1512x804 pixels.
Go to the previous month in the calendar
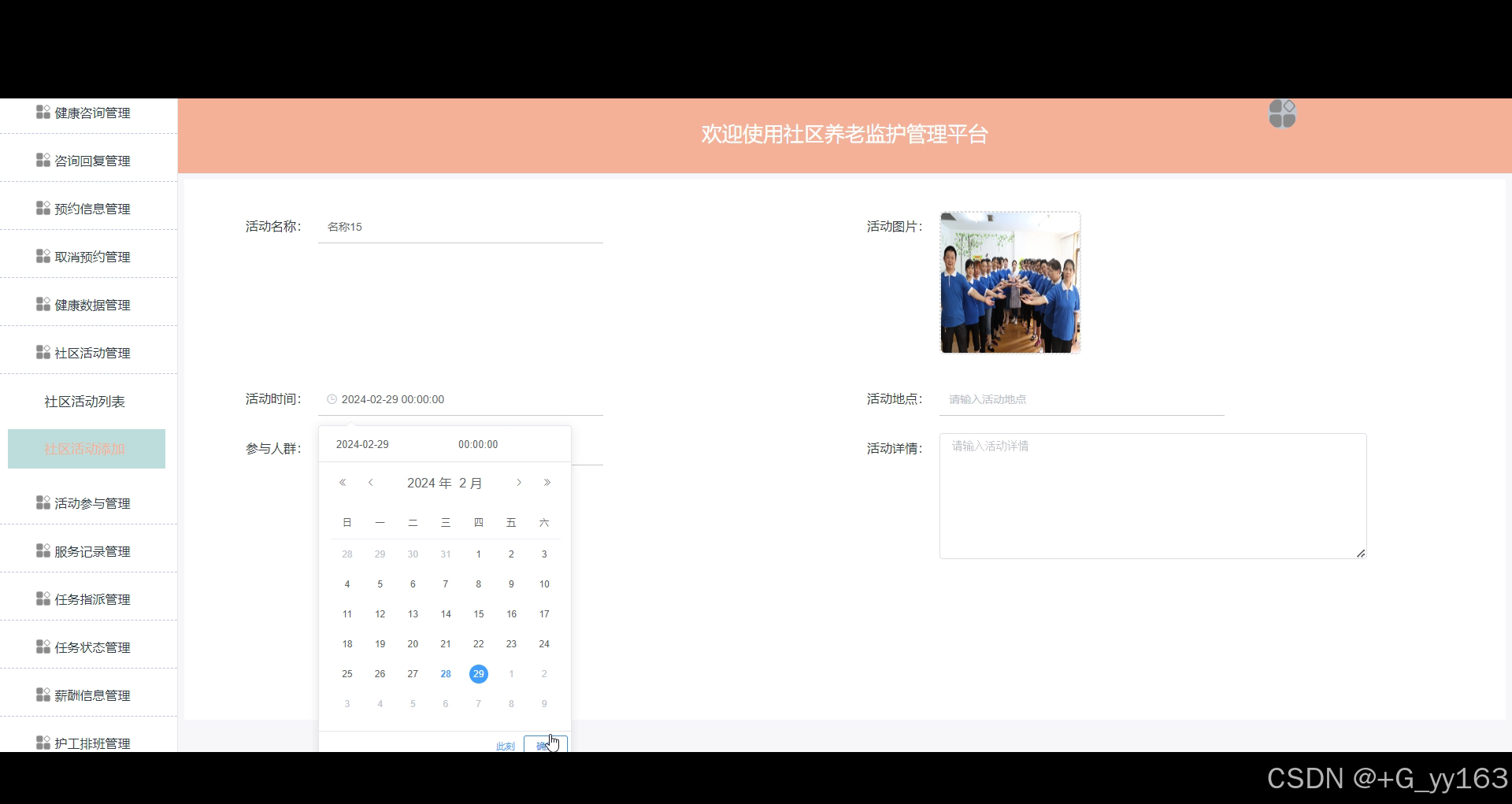click(370, 483)
